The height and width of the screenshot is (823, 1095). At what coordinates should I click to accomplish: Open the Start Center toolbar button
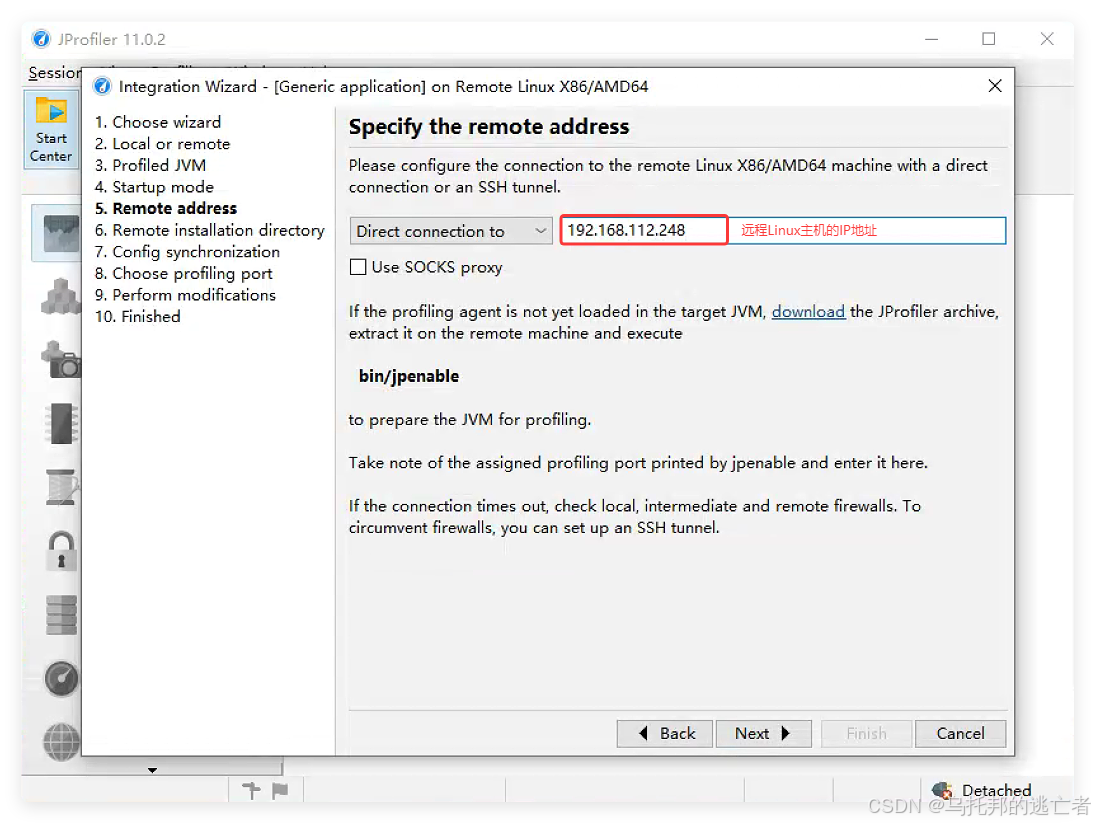coord(51,130)
